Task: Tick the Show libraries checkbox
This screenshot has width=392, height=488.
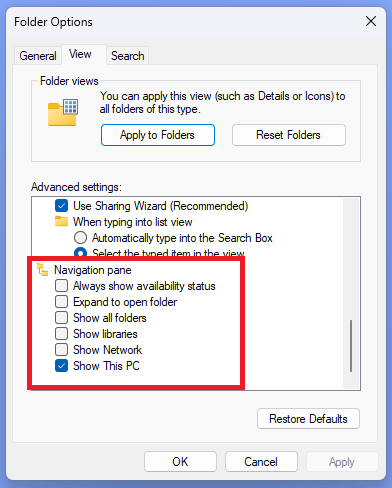Action: [x=61, y=334]
